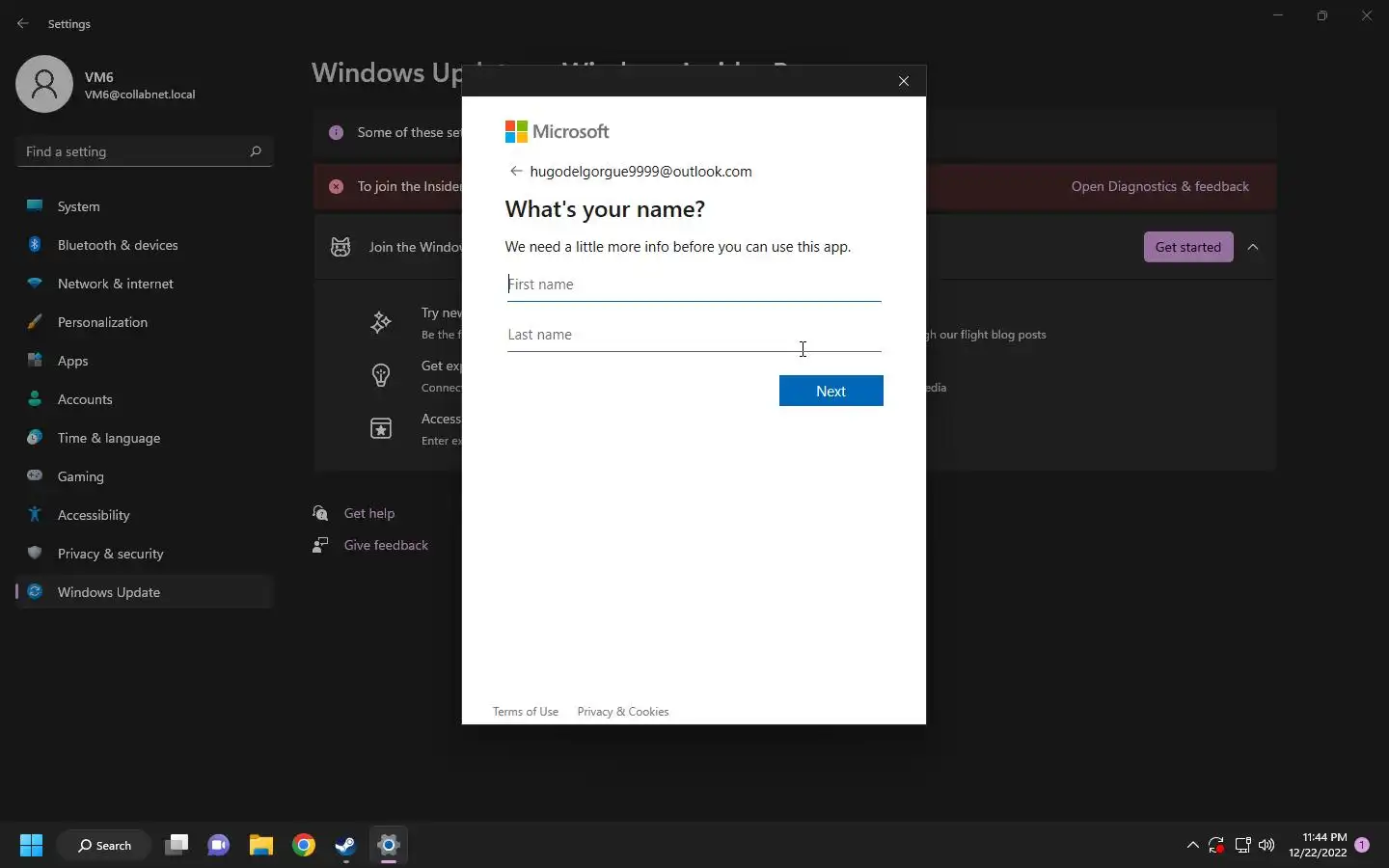Click the First name input field
1389x868 pixels.
click(694, 285)
